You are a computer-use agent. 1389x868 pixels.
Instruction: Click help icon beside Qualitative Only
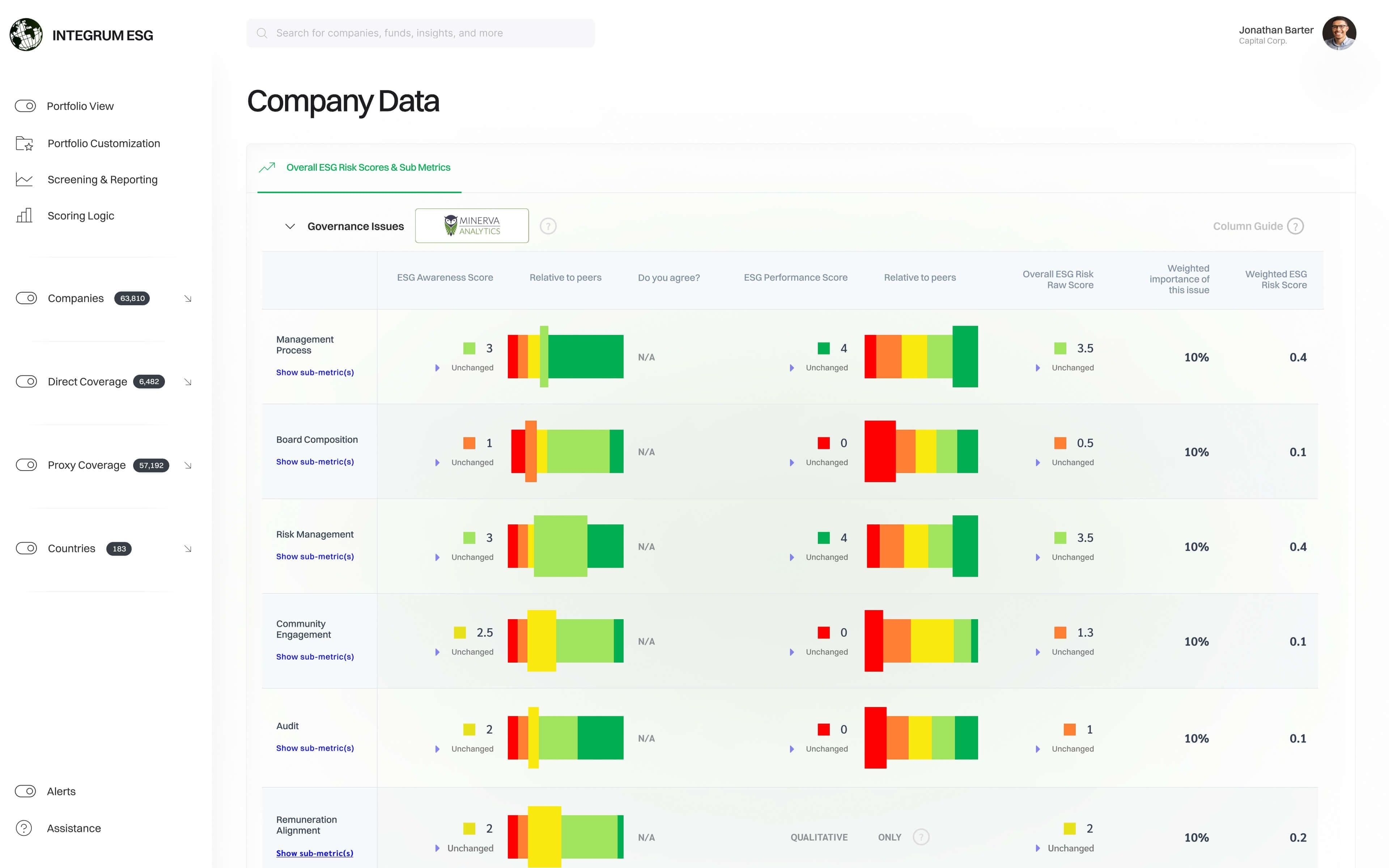pos(921,837)
